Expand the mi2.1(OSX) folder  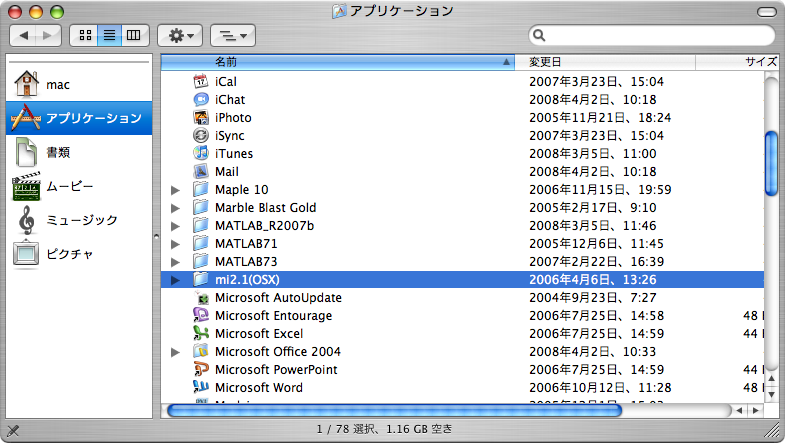point(175,280)
